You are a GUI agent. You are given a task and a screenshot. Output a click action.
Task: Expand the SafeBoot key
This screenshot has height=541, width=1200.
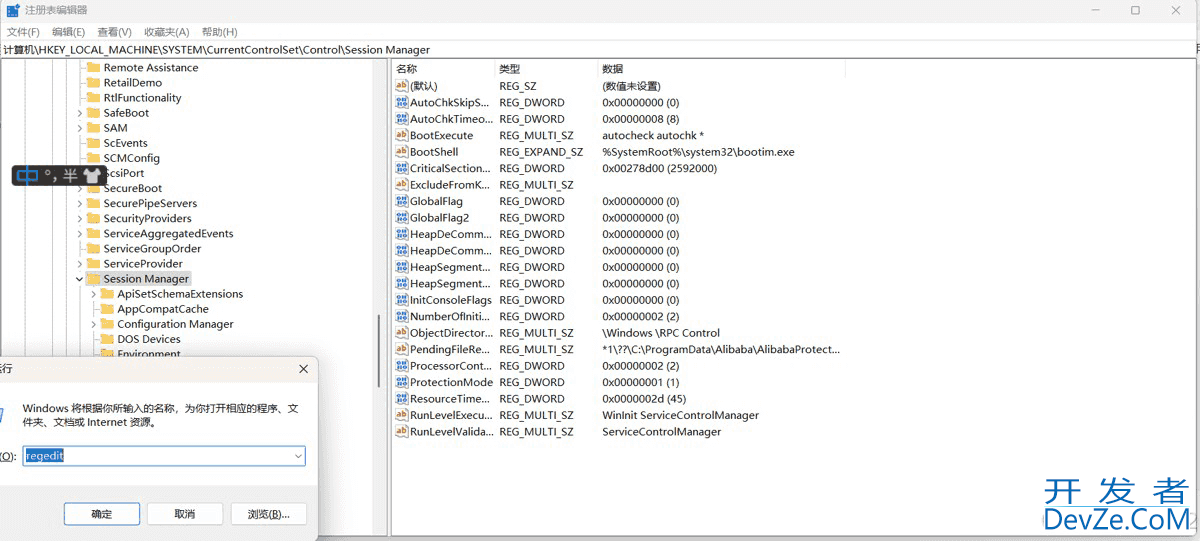click(x=80, y=113)
